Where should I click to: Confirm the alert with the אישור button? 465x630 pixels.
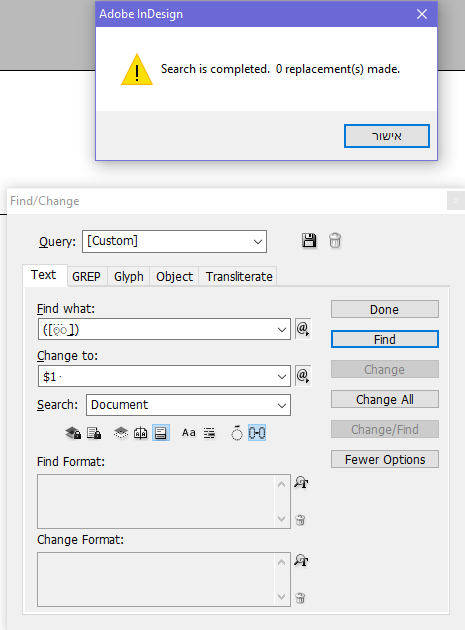pyautogui.click(x=387, y=136)
